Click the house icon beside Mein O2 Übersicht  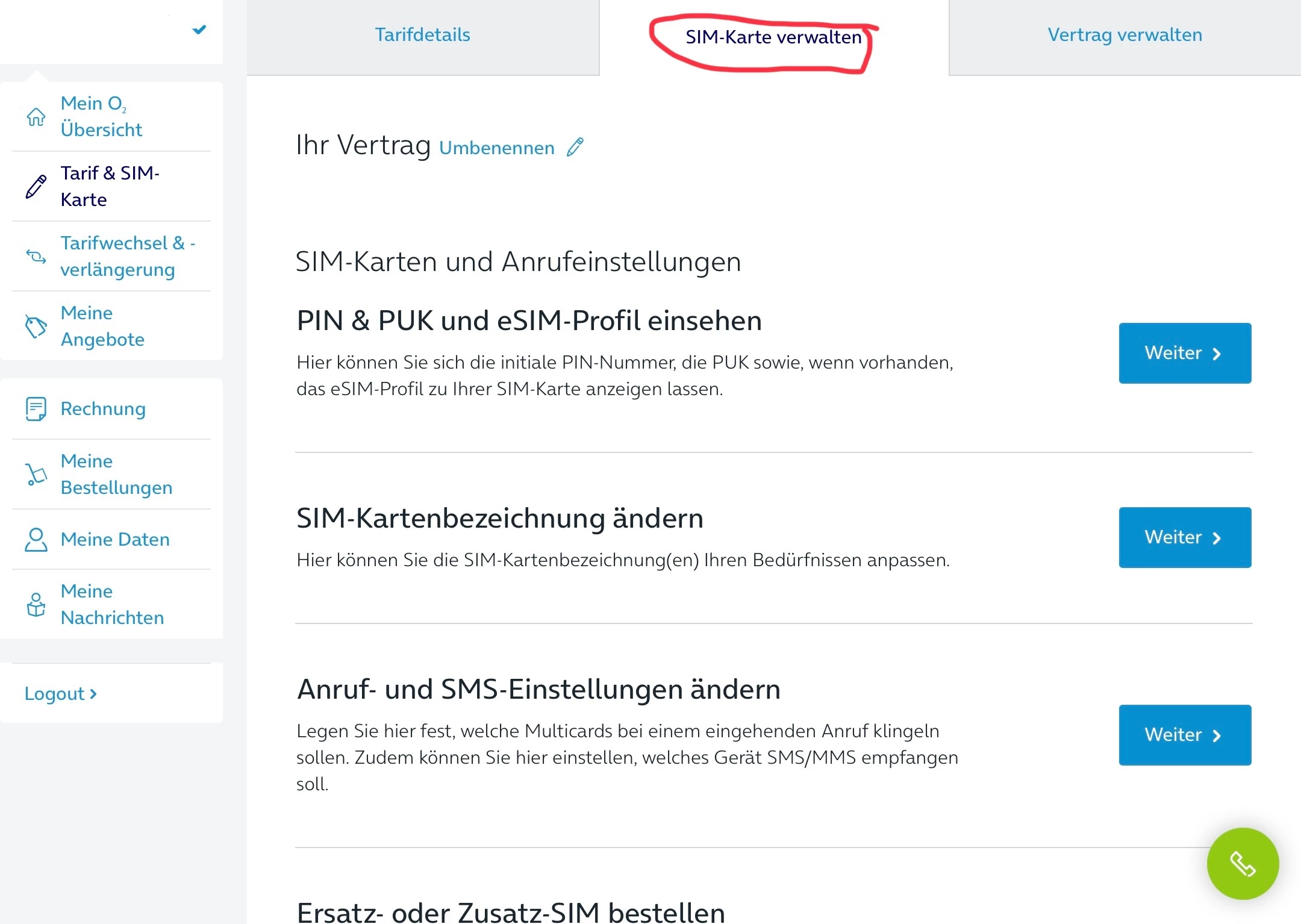[x=36, y=117]
